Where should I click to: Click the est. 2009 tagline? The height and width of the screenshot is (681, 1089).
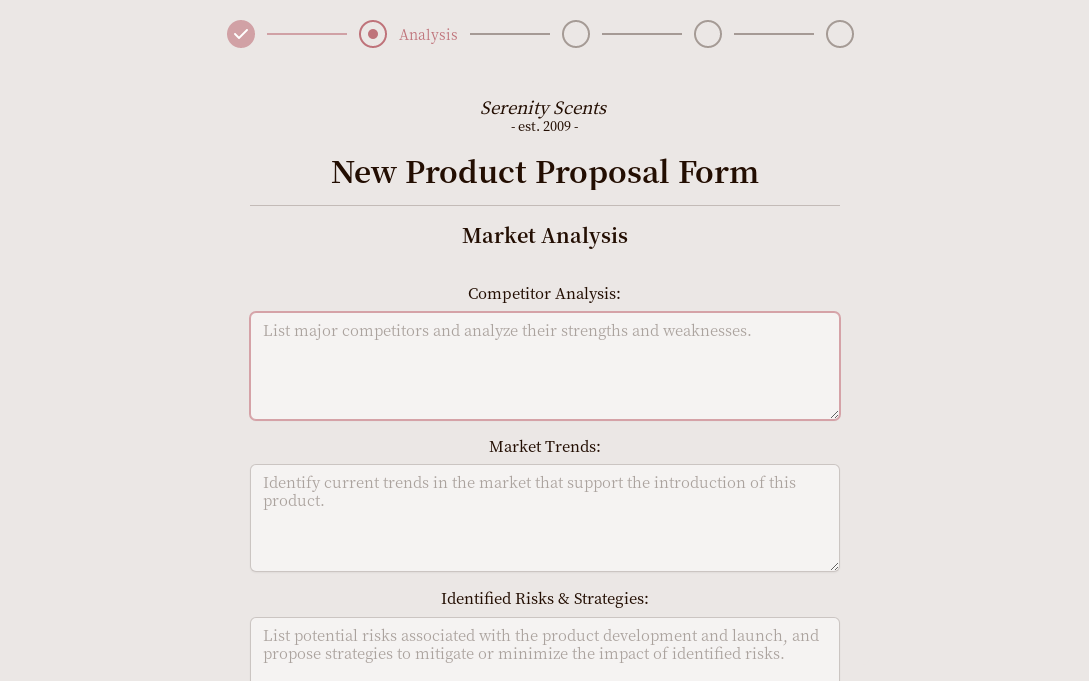[x=544, y=127]
